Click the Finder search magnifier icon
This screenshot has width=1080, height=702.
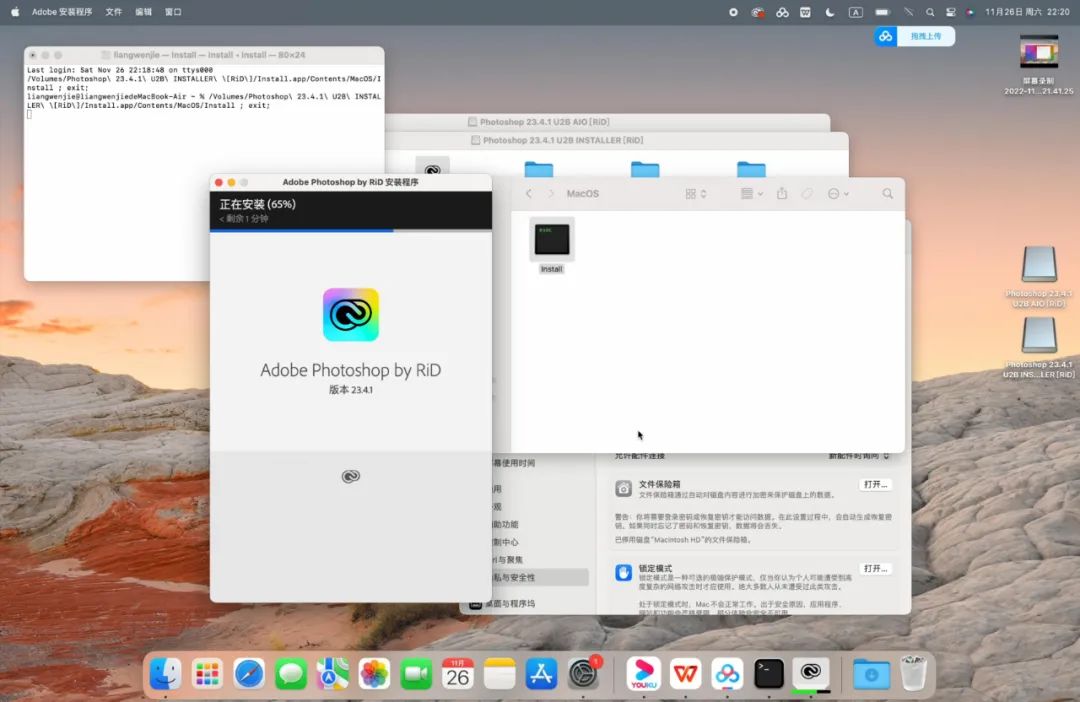coord(888,194)
